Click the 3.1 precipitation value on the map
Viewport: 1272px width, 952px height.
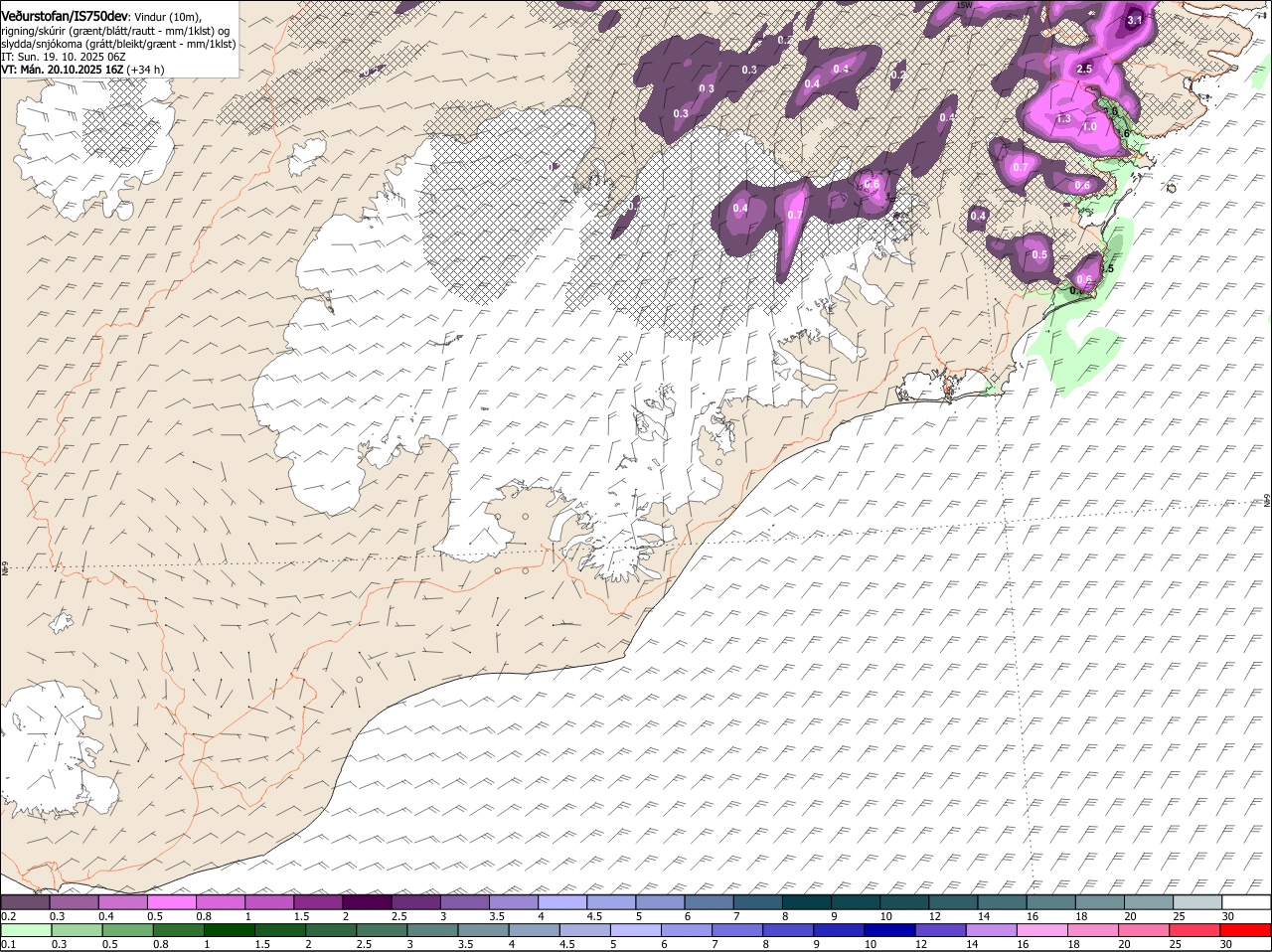click(x=1135, y=20)
